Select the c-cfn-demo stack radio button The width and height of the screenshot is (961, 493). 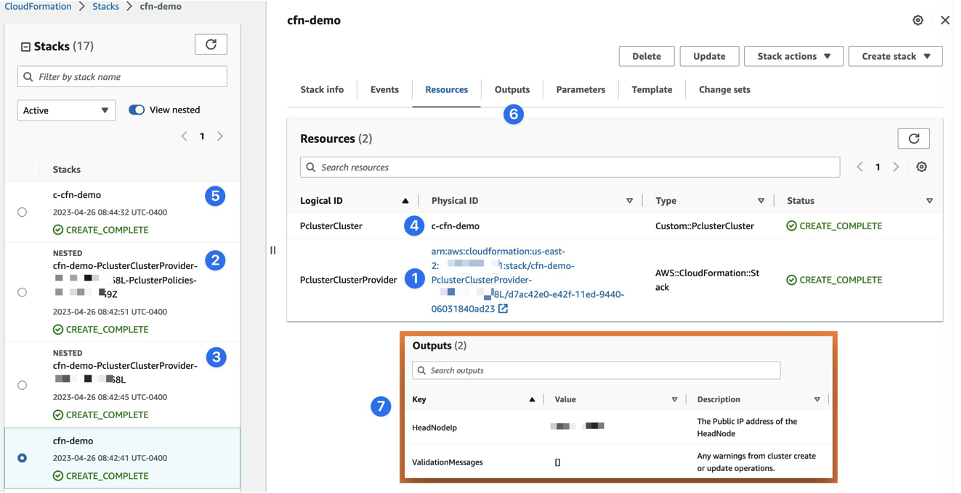22,212
